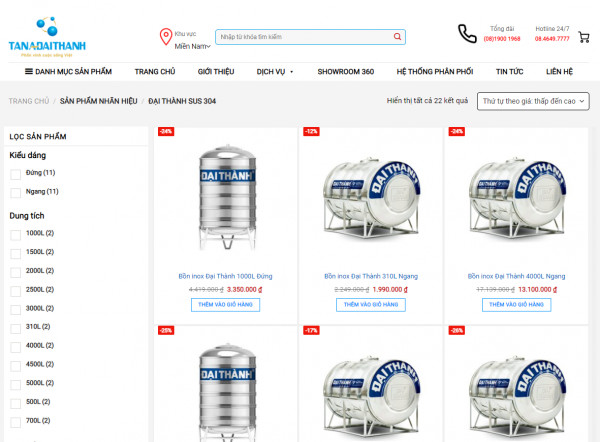
Task: Open the horizontal tank image under -17% badge
Action: (371, 397)
